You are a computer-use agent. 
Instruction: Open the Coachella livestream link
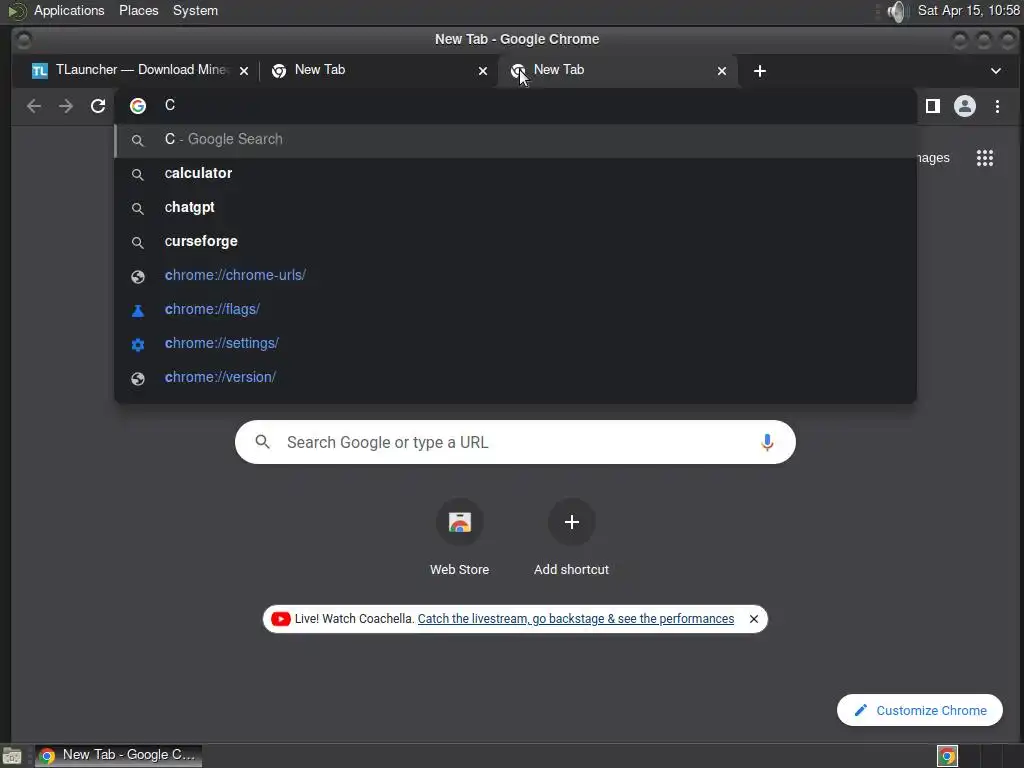(x=575, y=618)
